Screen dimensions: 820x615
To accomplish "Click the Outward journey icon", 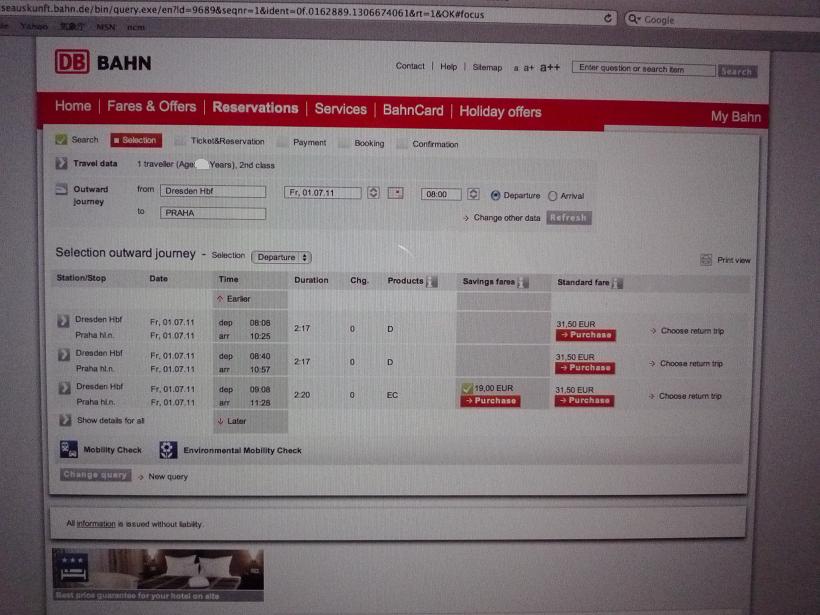I will tap(61, 189).
